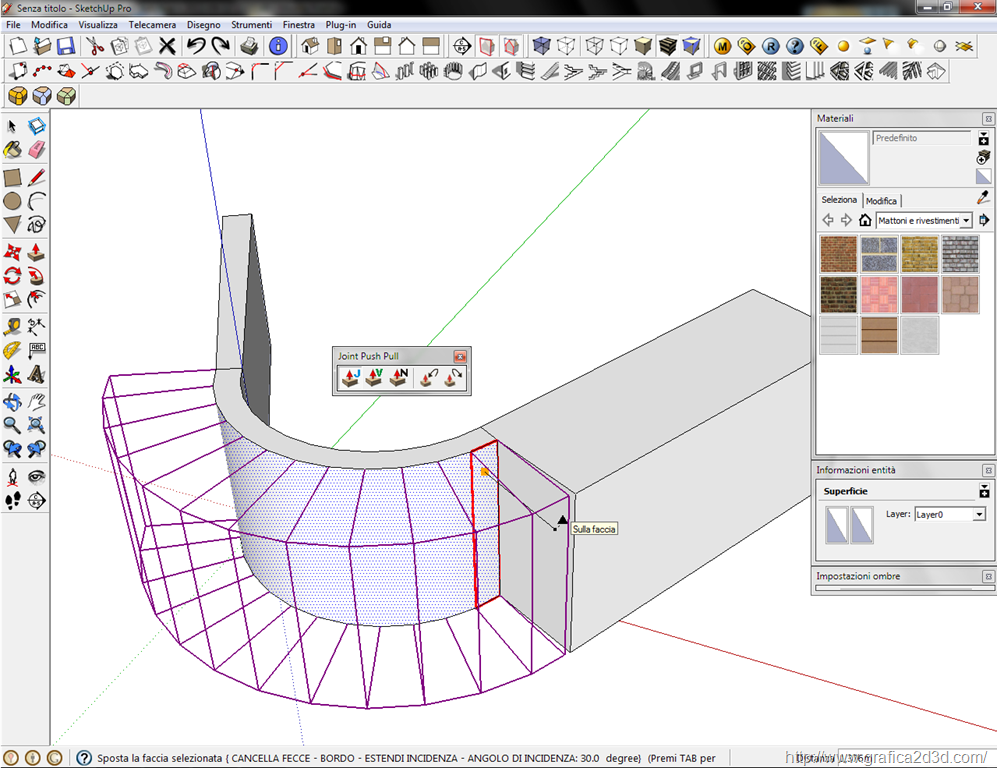Click the Model Info icon
The height and width of the screenshot is (768, 997).
278,46
